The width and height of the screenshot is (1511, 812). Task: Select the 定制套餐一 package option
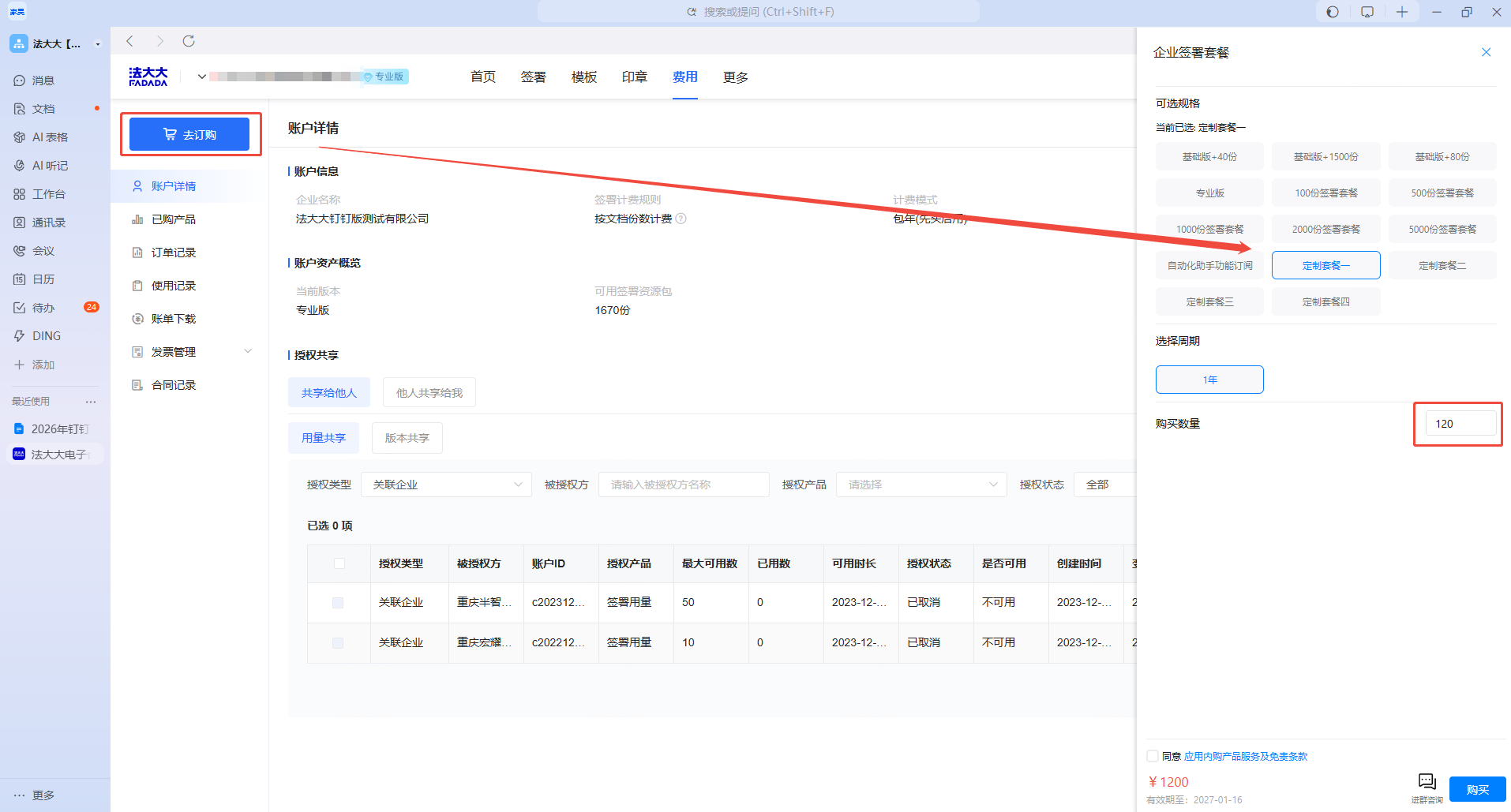click(x=1326, y=265)
